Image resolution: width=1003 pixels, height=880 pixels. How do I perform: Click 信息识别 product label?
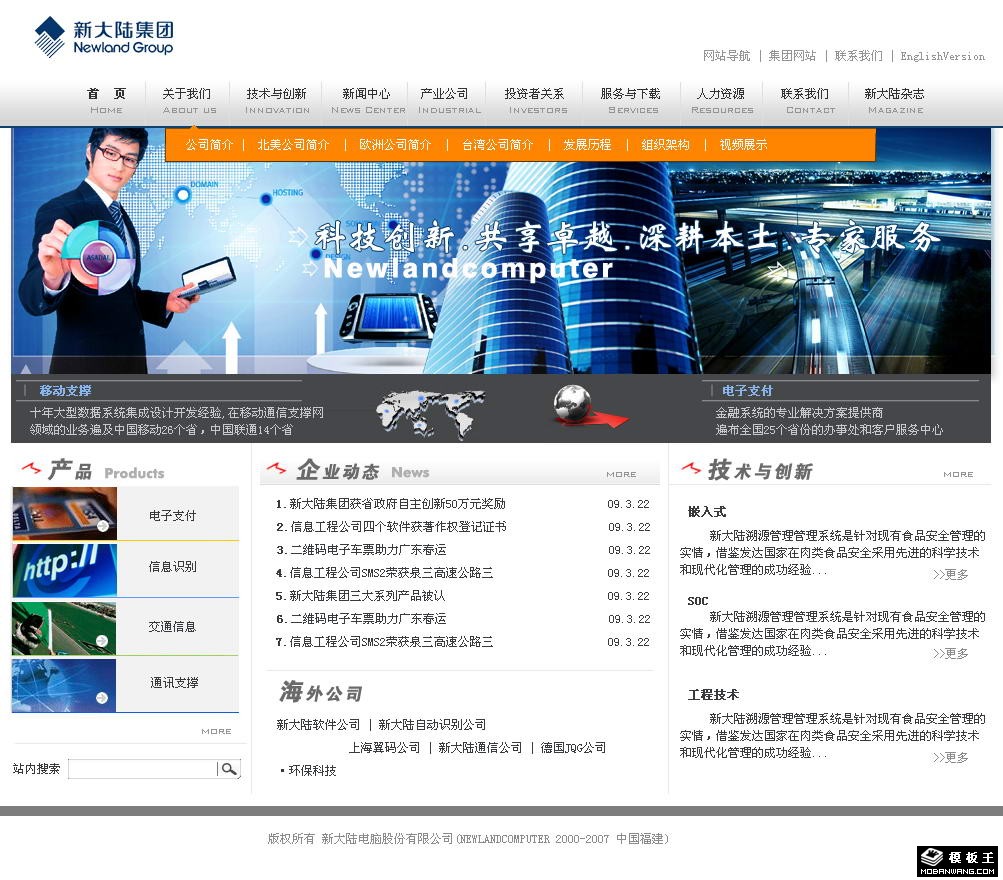pyautogui.click(x=172, y=567)
